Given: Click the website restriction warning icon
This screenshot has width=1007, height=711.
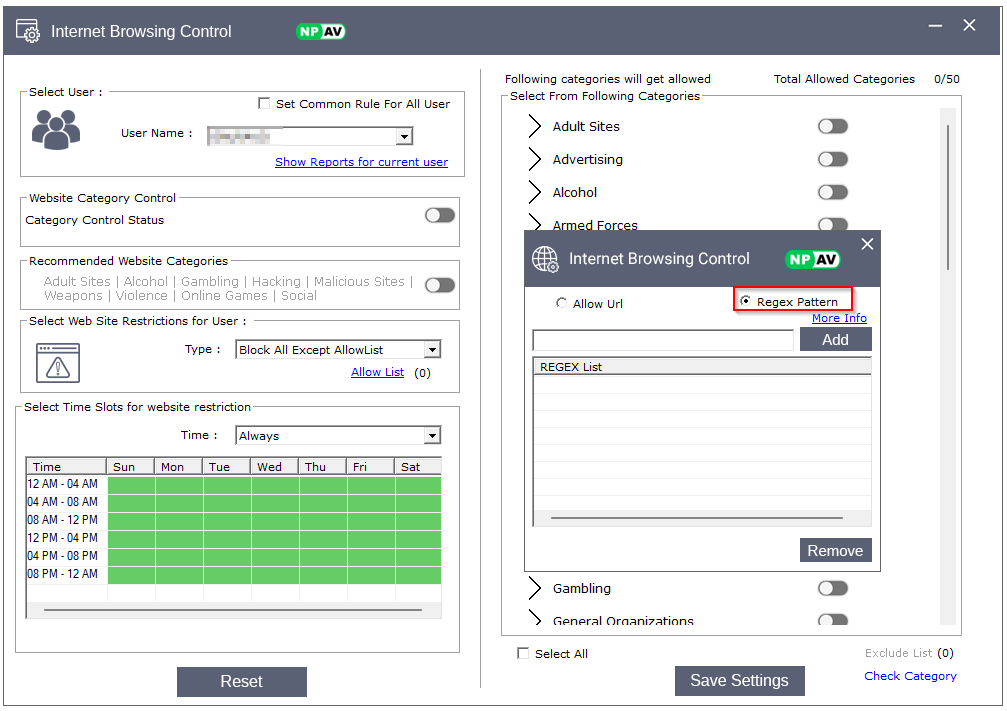Looking at the screenshot, I should point(57,362).
